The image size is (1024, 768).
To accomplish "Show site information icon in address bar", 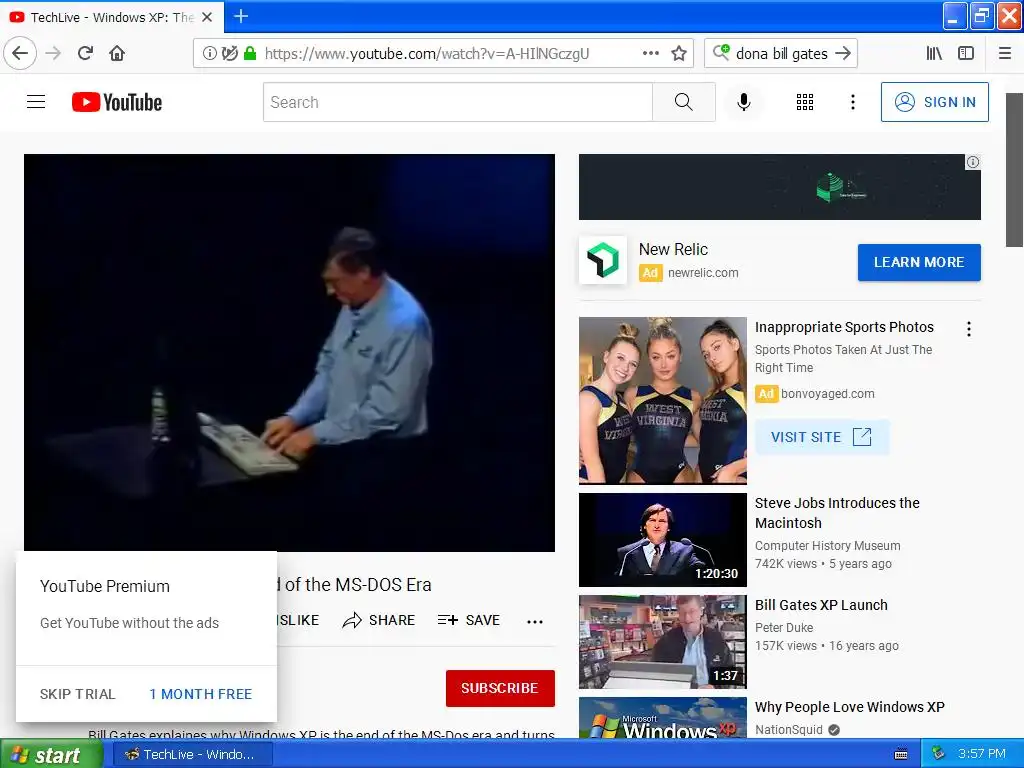I will click(209, 53).
